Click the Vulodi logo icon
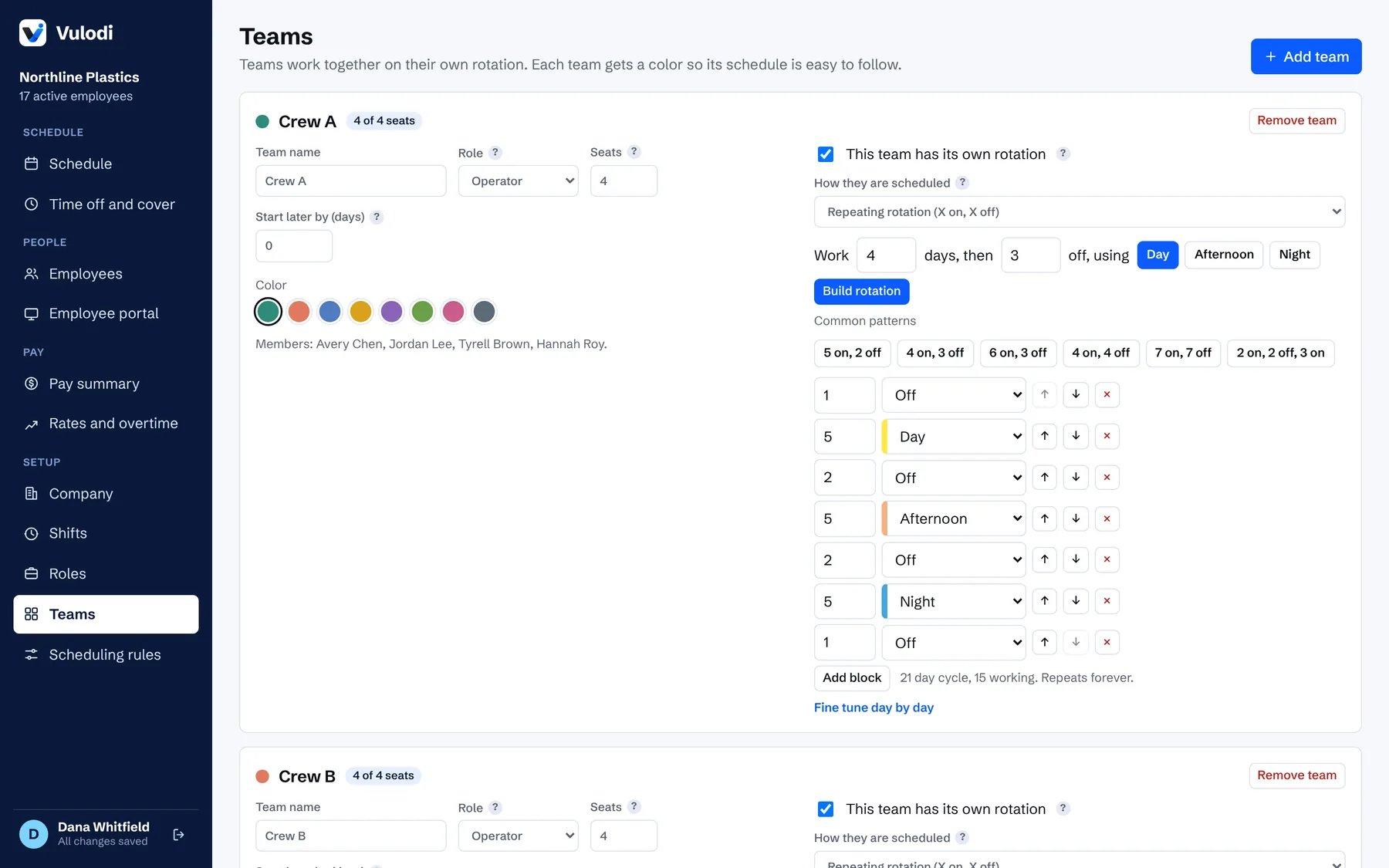This screenshot has height=868, width=1389. click(x=32, y=32)
